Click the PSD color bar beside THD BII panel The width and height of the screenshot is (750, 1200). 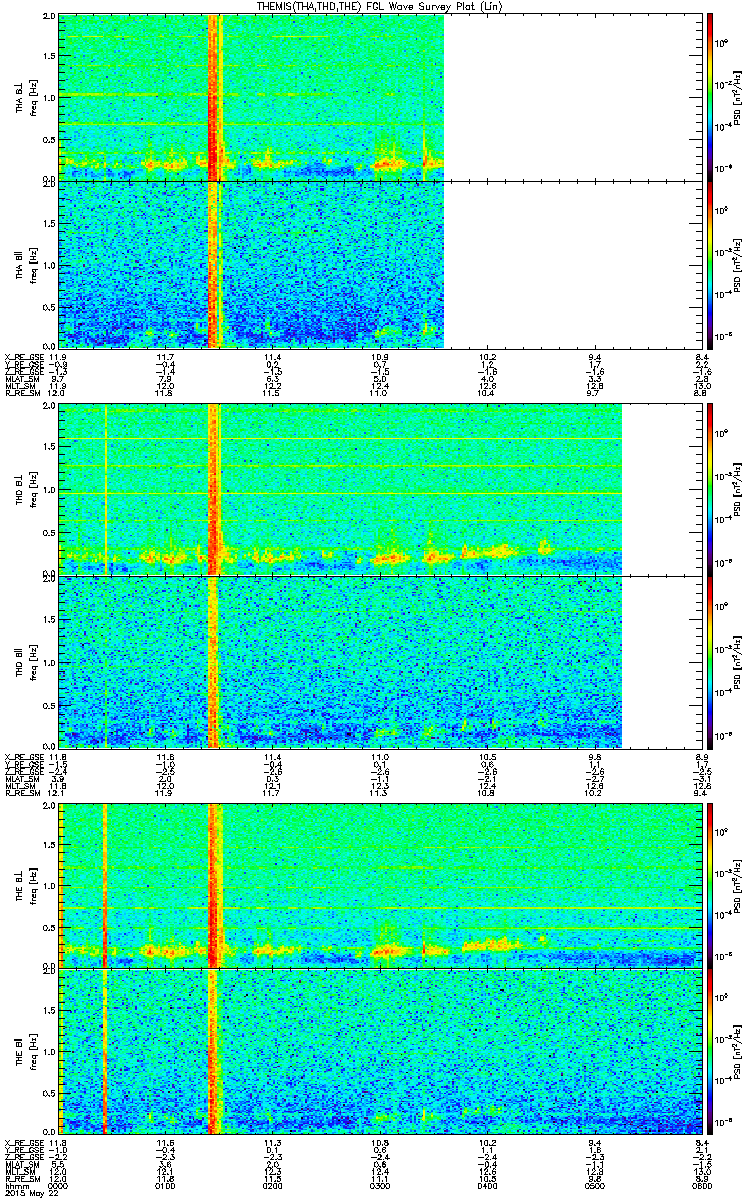click(709, 661)
